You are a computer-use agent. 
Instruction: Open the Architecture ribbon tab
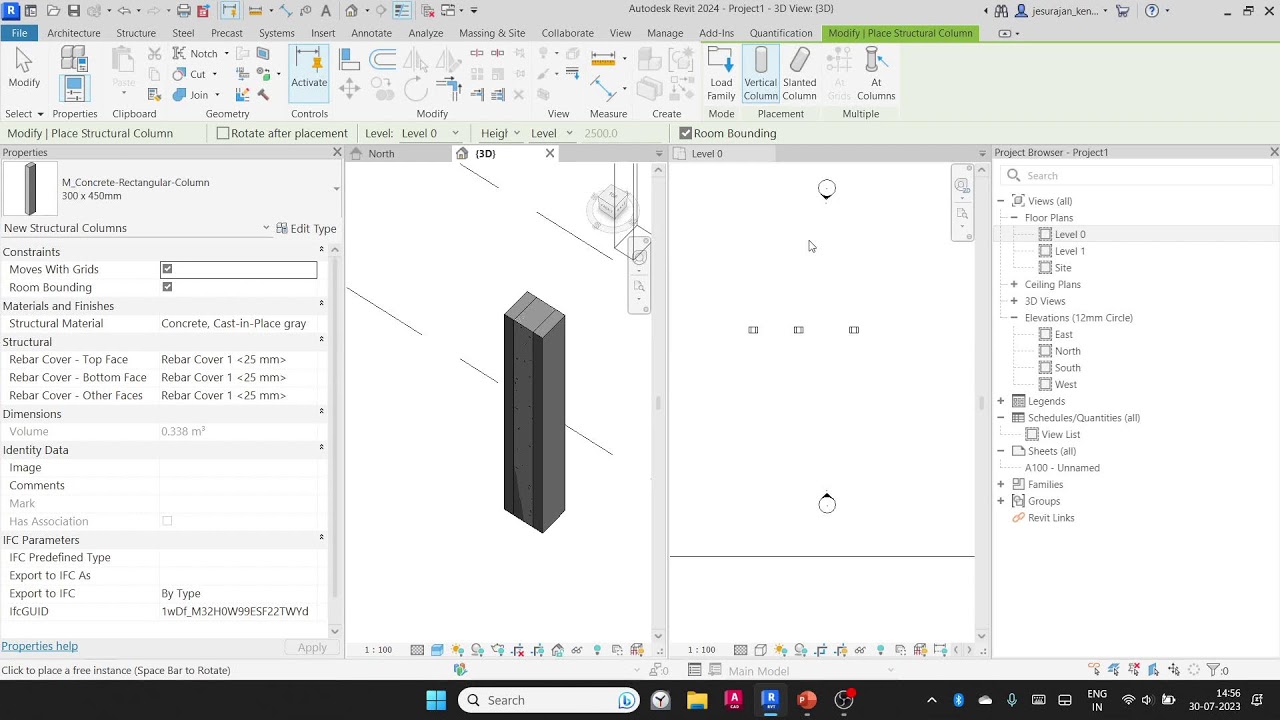[74, 33]
